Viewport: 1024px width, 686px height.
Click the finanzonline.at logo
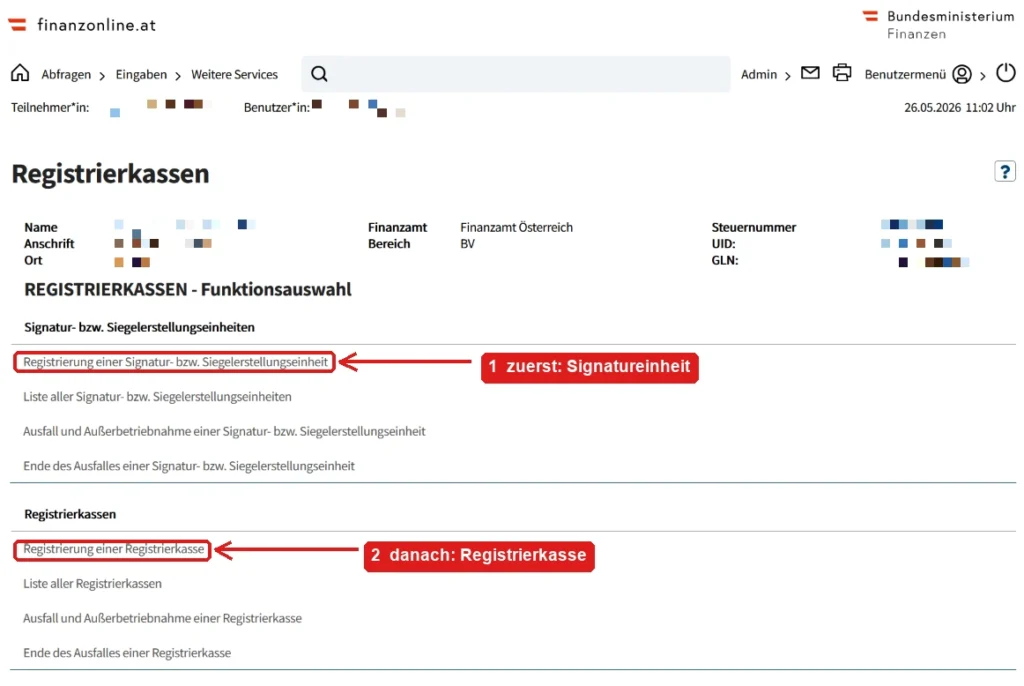(x=82, y=25)
